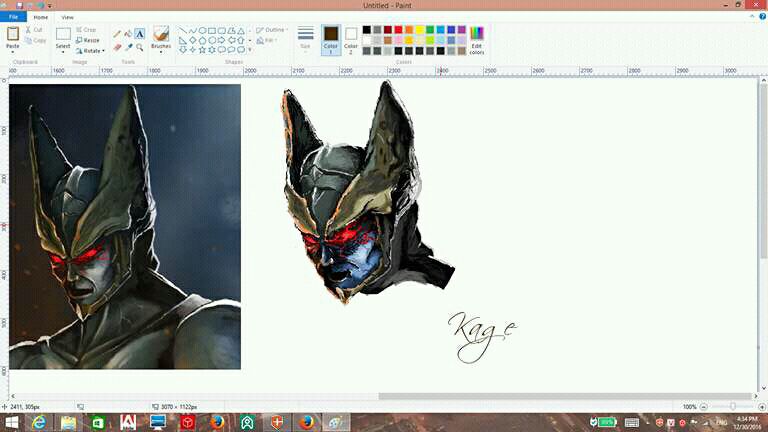Click the Paste clipboard icon
This screenshot has height=432, width=768.
13,34
